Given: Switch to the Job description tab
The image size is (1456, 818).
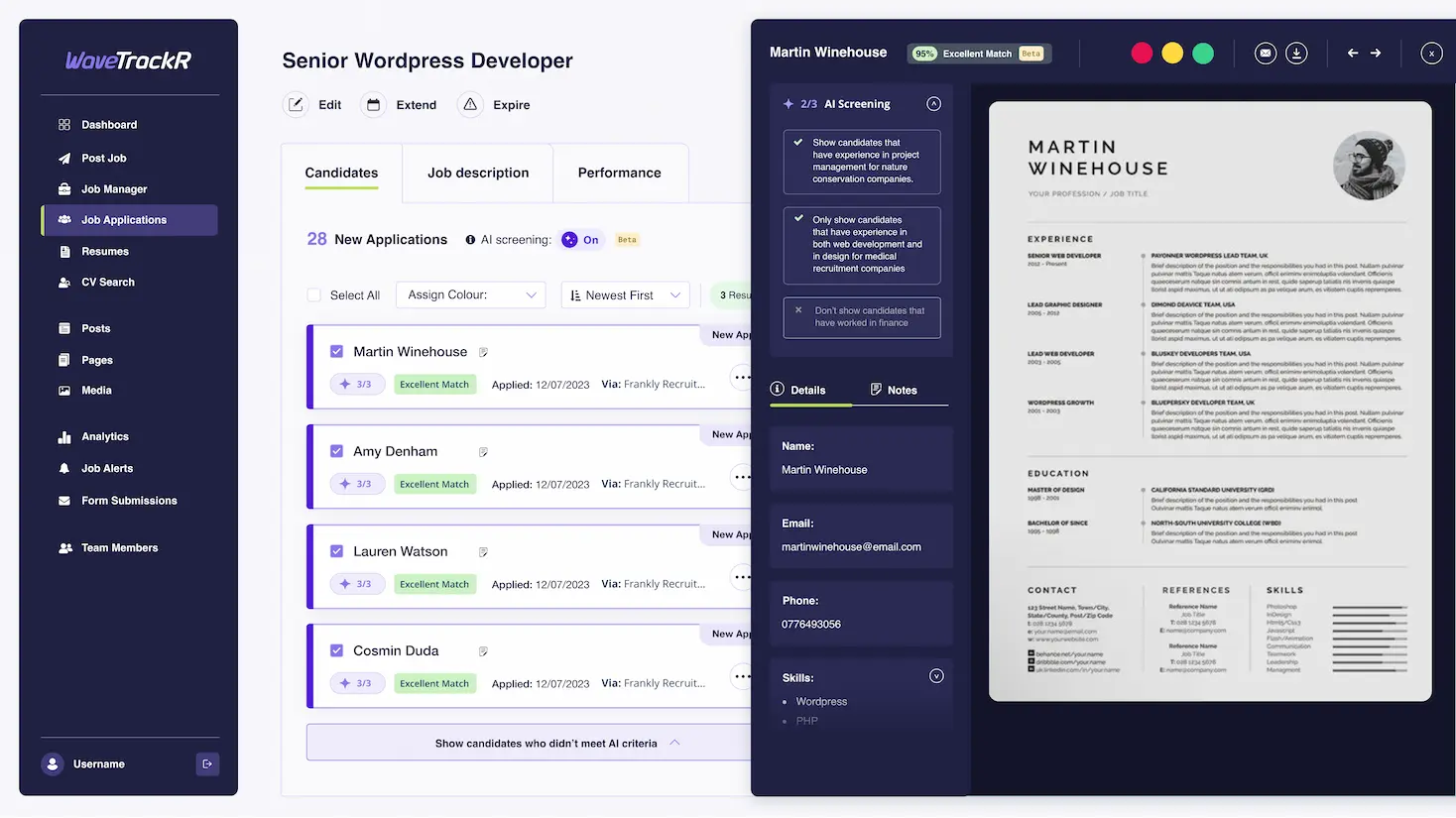Looking at the screenshot, I should click(477, 173).
